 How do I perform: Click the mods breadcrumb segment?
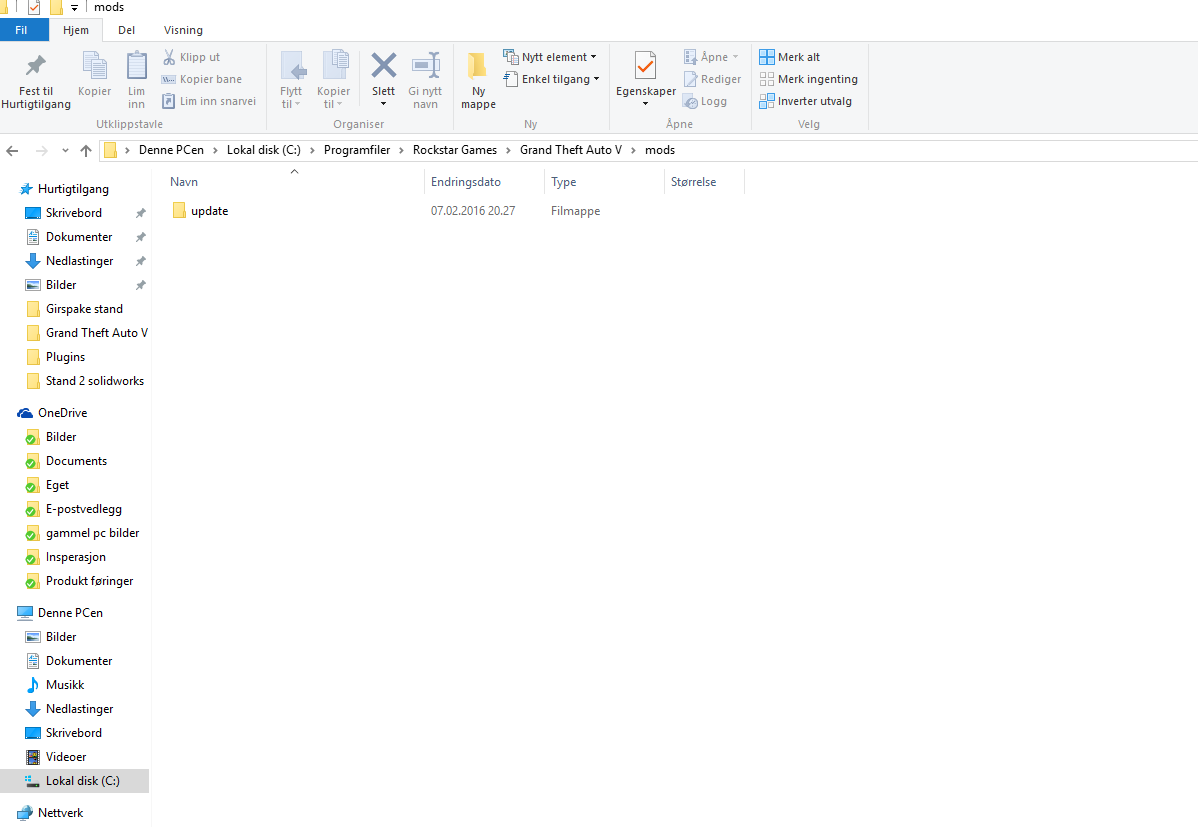(660, 150)
